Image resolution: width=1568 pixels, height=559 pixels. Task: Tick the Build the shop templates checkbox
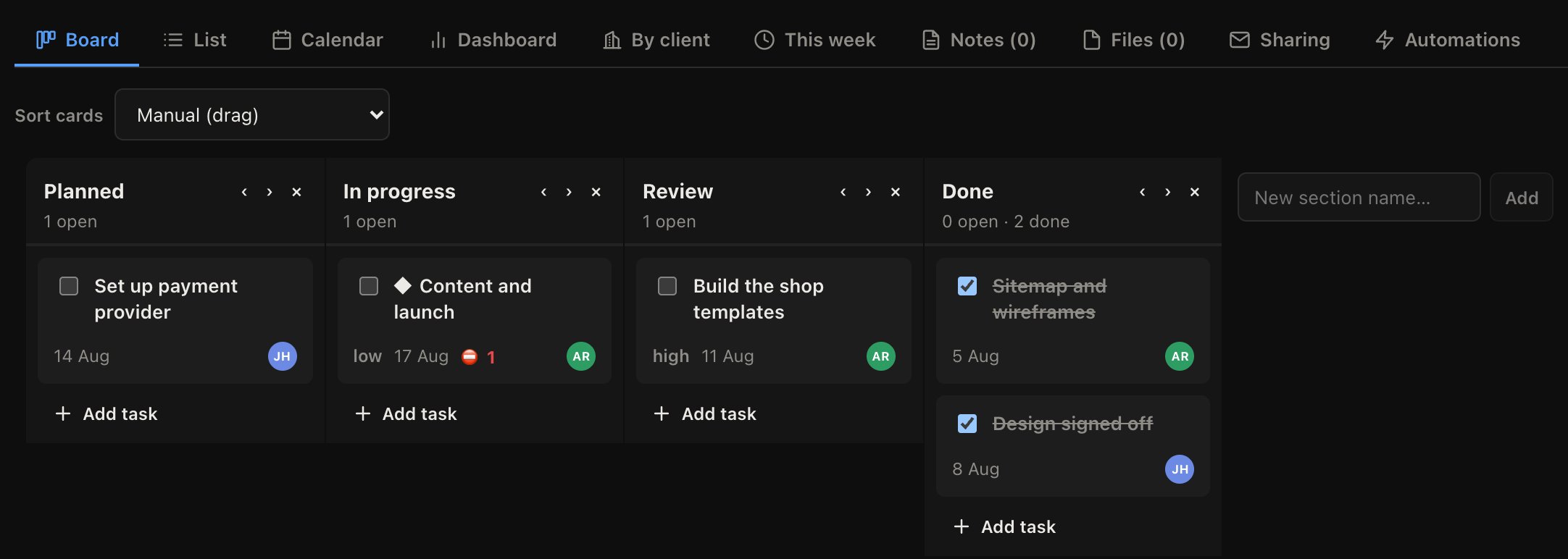pos(667,286)
